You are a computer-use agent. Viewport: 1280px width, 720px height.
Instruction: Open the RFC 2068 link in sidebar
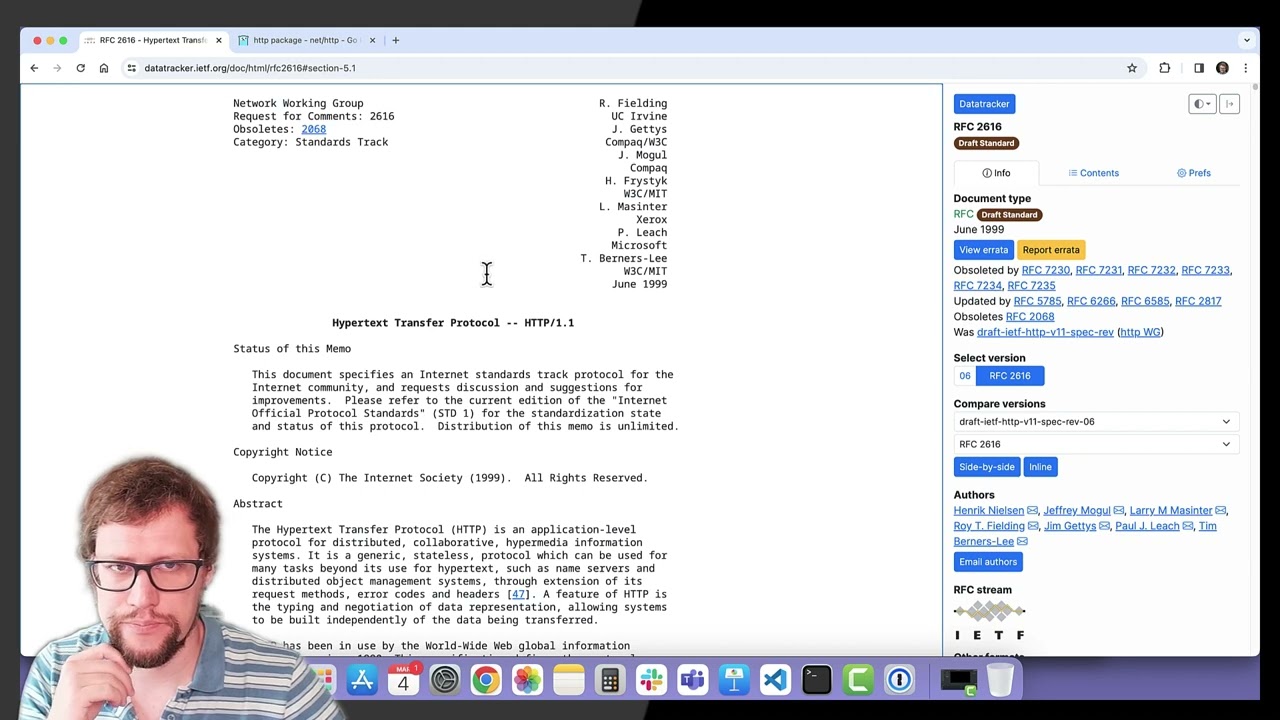pyautogui.click(x=1030, y=317)
